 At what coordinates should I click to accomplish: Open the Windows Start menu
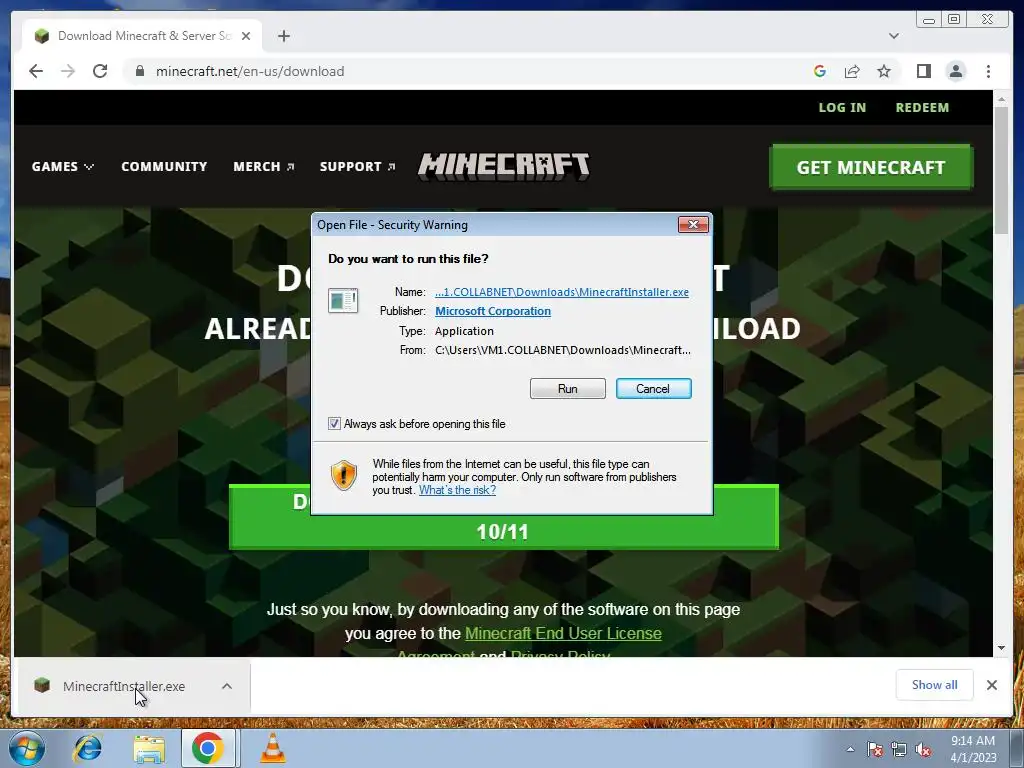click(x=27, y=748)
